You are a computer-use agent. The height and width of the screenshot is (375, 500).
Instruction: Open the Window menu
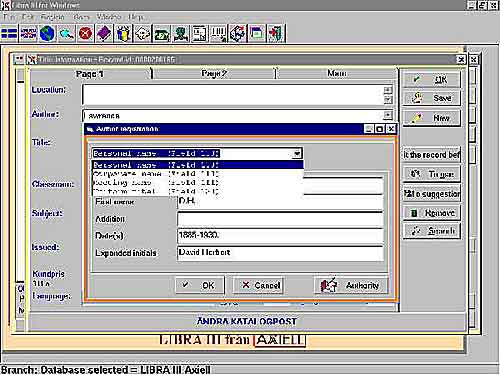pos(109,17)
